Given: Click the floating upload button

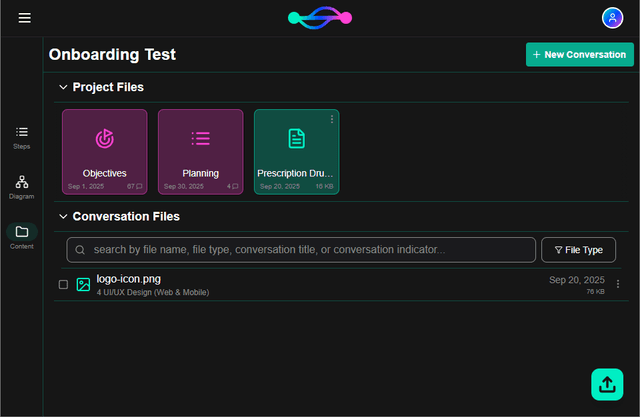Looking at the screenshot, I should tap(606, 384).
